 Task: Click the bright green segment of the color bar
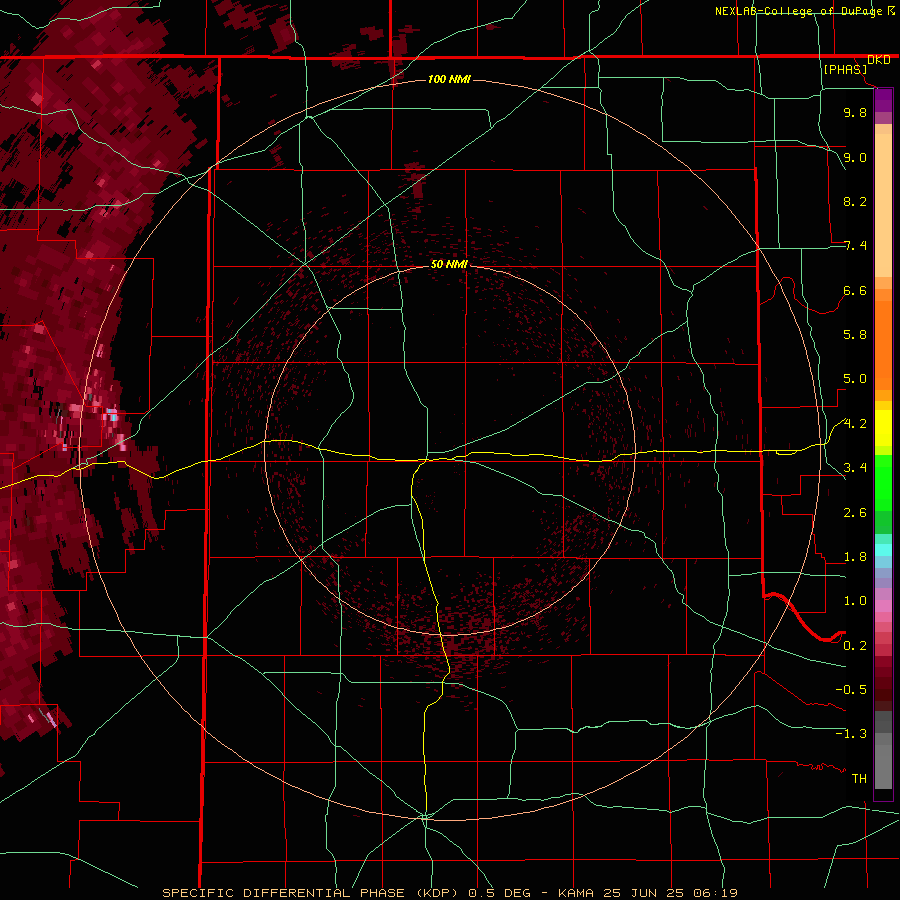tap(883, 482)
